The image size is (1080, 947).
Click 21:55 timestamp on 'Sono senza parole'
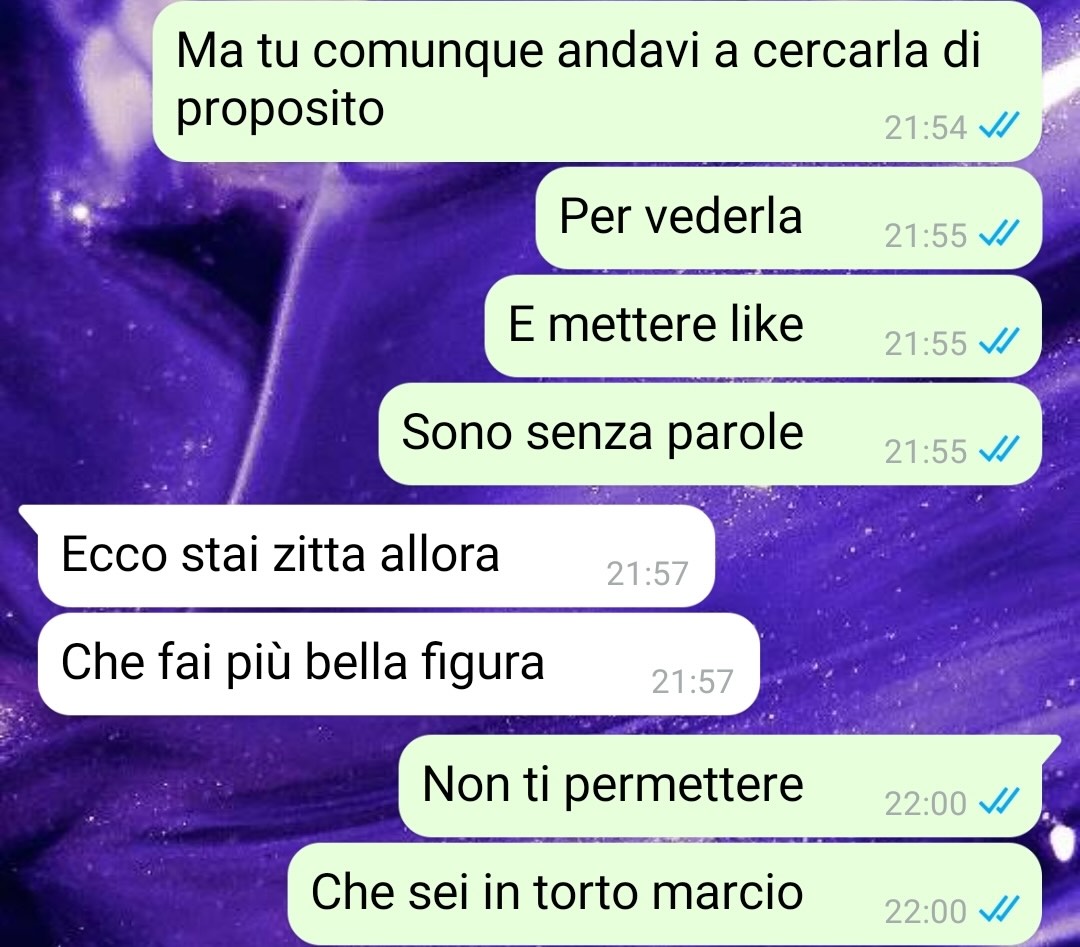(926, 452)
